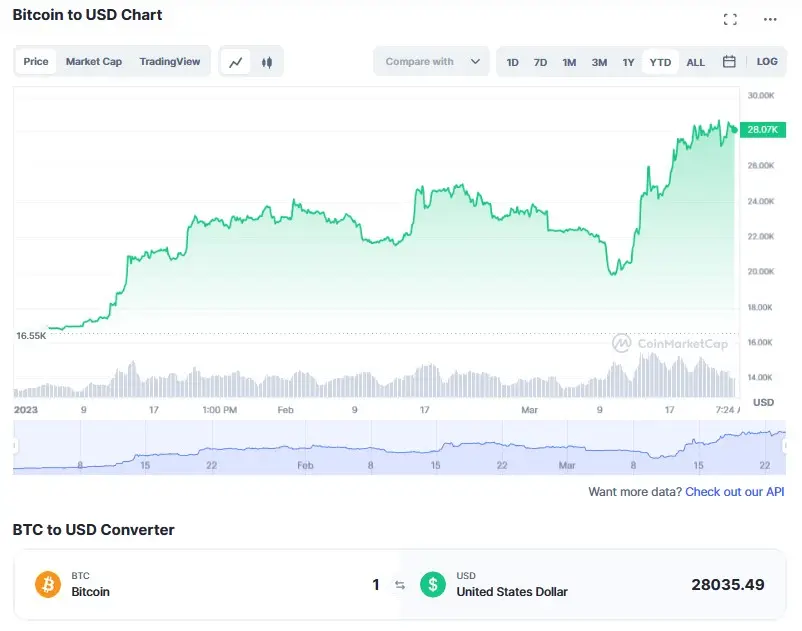Click the 16.55K starting price label
The height and width of the screenshot is (631, 802).
pos(31,336)
